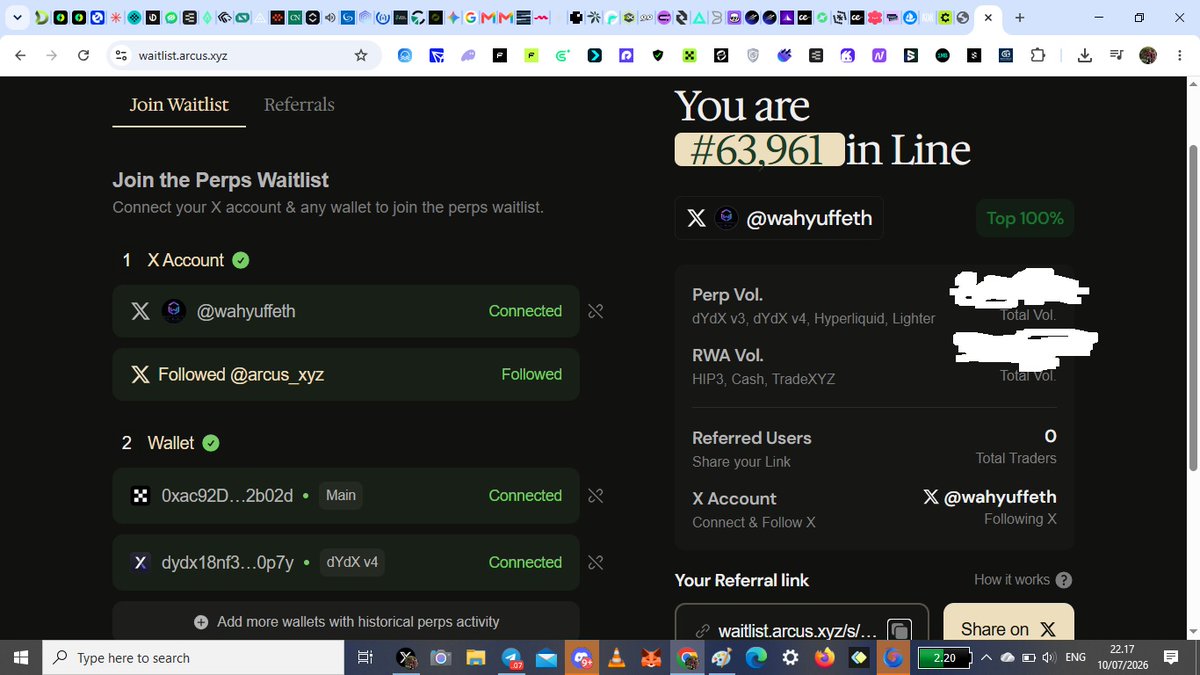Image resolution: width=1200 pixels, height=675 pixels.
Task: Click the Following X text in stats
Action: [1020, 519]
